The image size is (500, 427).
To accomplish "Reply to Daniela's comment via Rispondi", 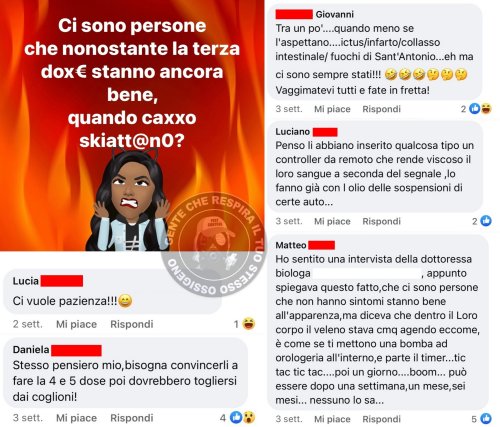I will pyautogui.click(x=132, y=418).
